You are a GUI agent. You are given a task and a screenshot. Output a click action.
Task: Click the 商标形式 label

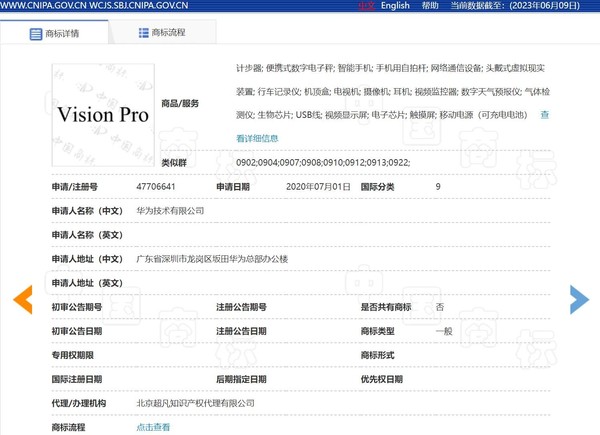pyautogui.click(x=377, y=355)
